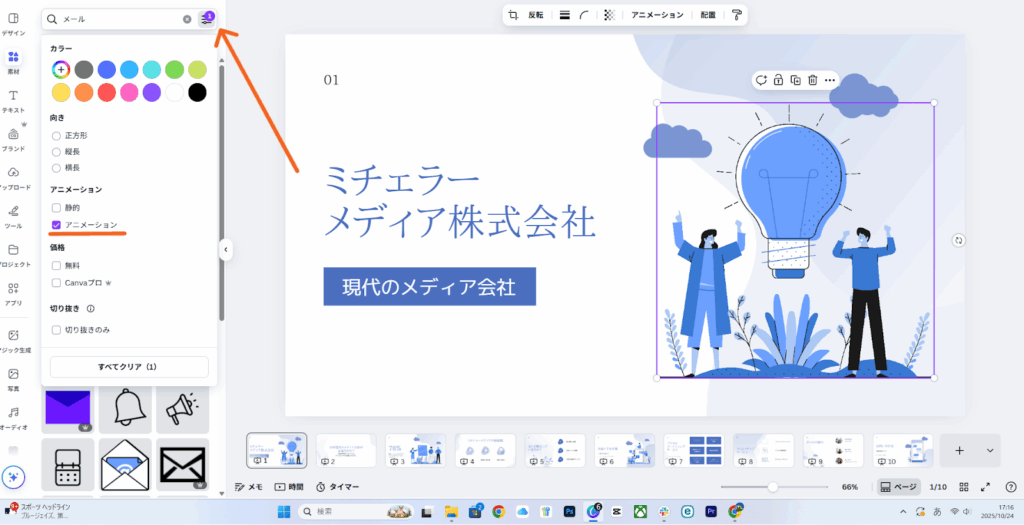Select page 5 thumbnail in the filmstrip
Image resolution: width=1024 pixels, height=525 pixels.
pyautogui.click(x=555, y=450)
